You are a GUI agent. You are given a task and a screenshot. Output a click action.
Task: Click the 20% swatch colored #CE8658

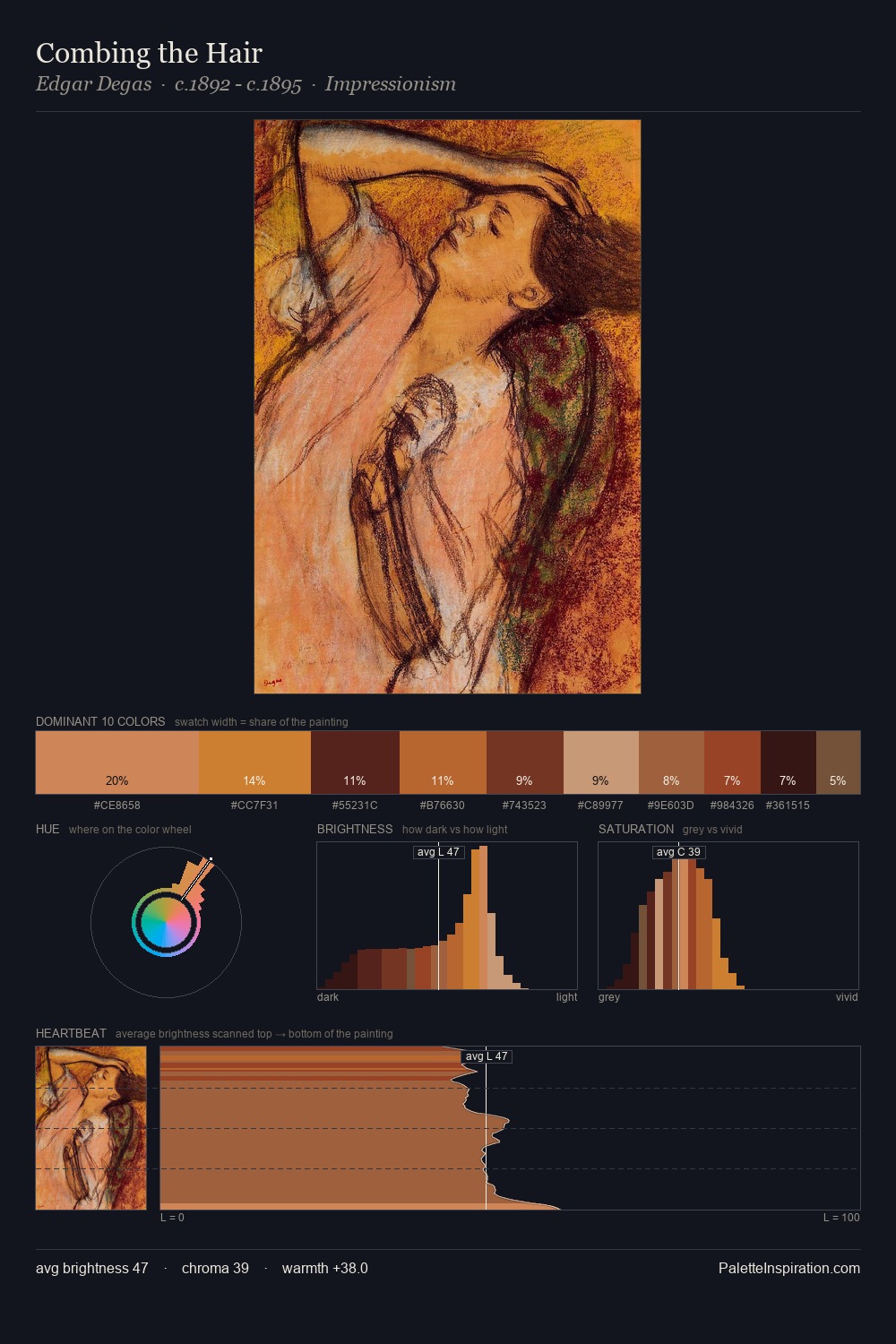coord(117,762)
